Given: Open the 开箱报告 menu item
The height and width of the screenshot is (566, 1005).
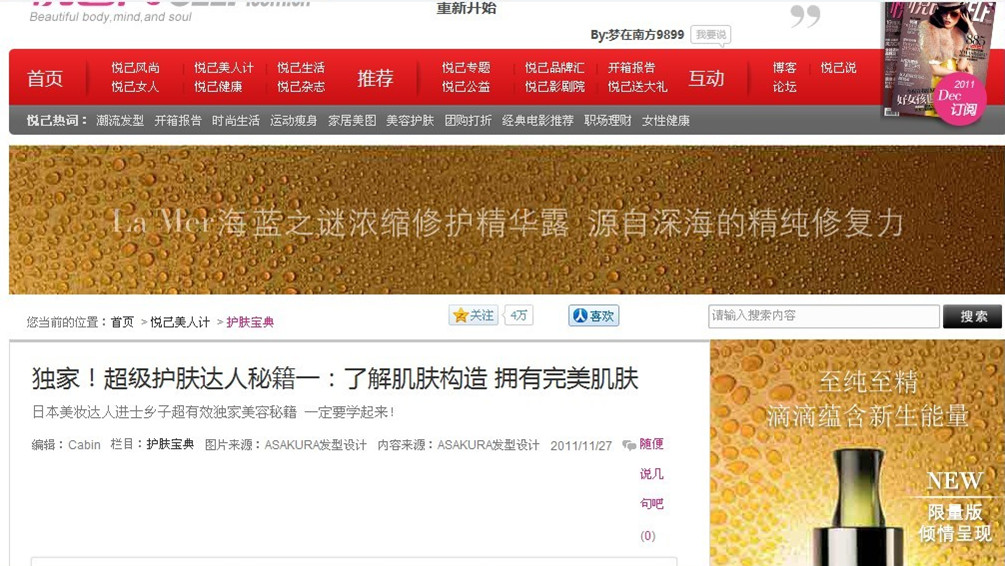Looking at the screenshot, I should 631,67.
